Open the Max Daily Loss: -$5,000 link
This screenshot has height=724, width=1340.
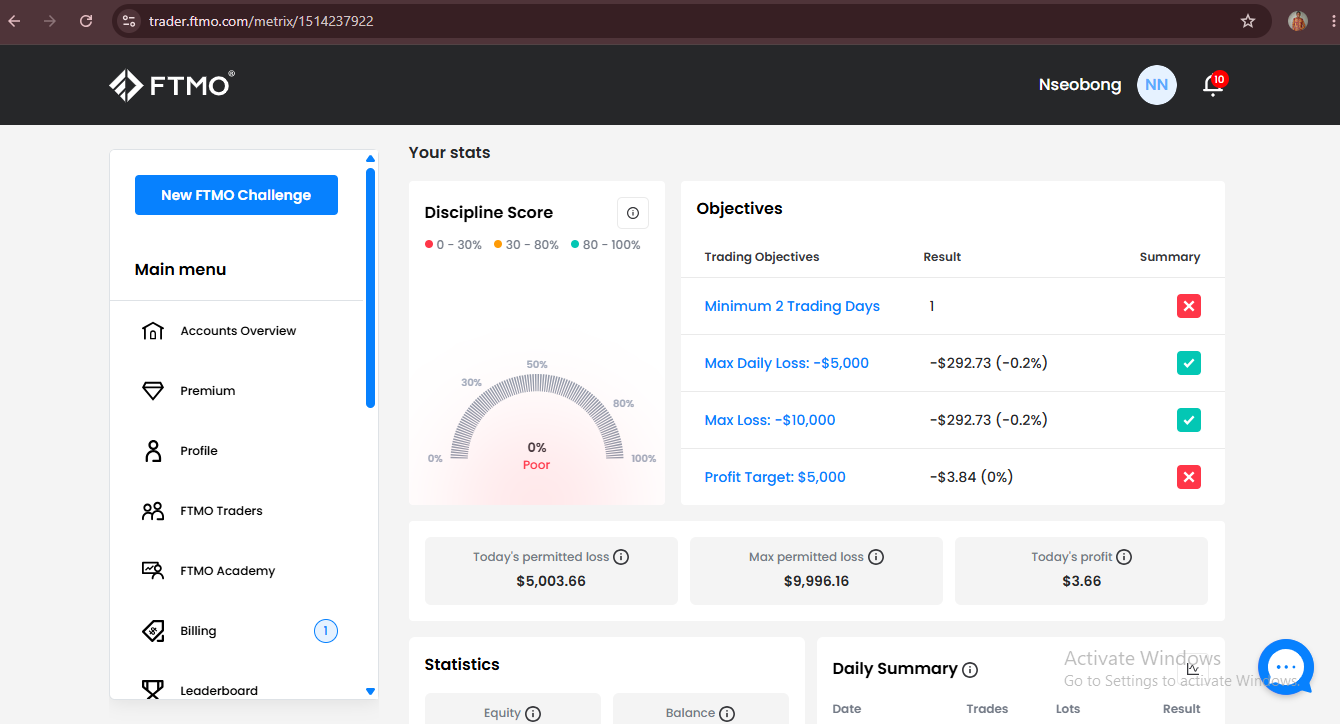[787, 363]
